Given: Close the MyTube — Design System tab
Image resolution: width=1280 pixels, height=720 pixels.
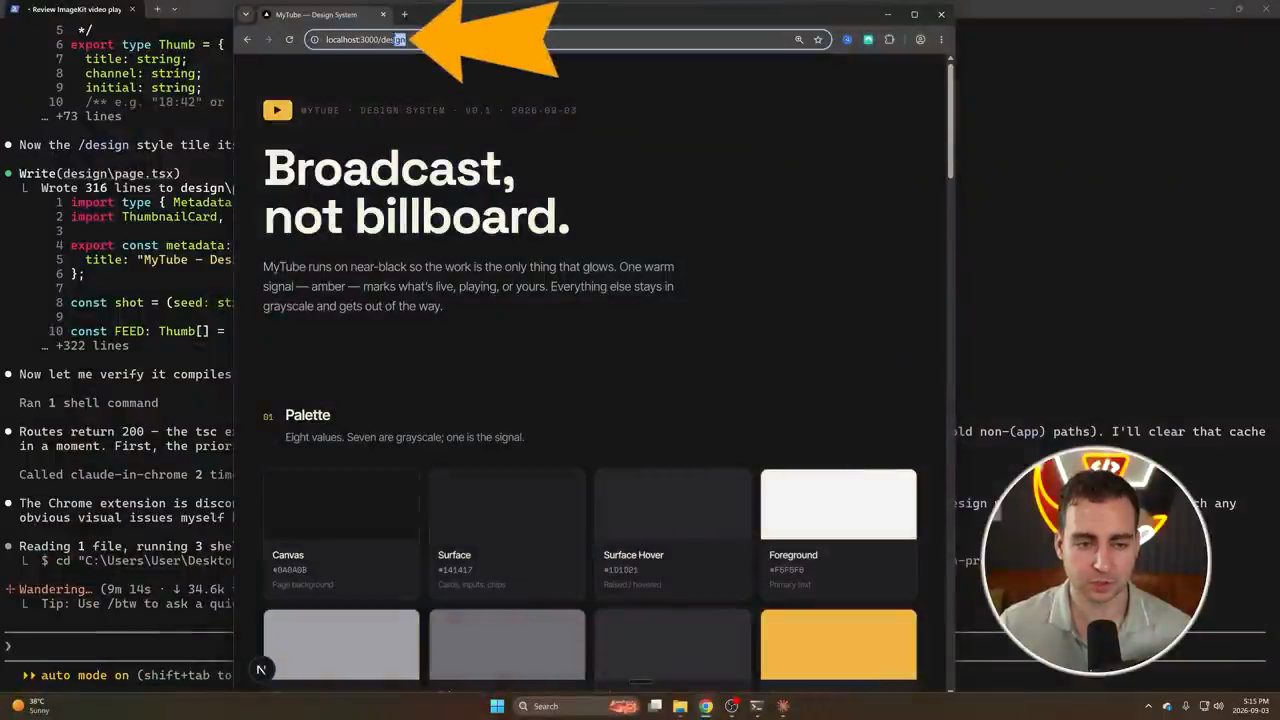Looking at the screenshot, I should coord(383,15).
